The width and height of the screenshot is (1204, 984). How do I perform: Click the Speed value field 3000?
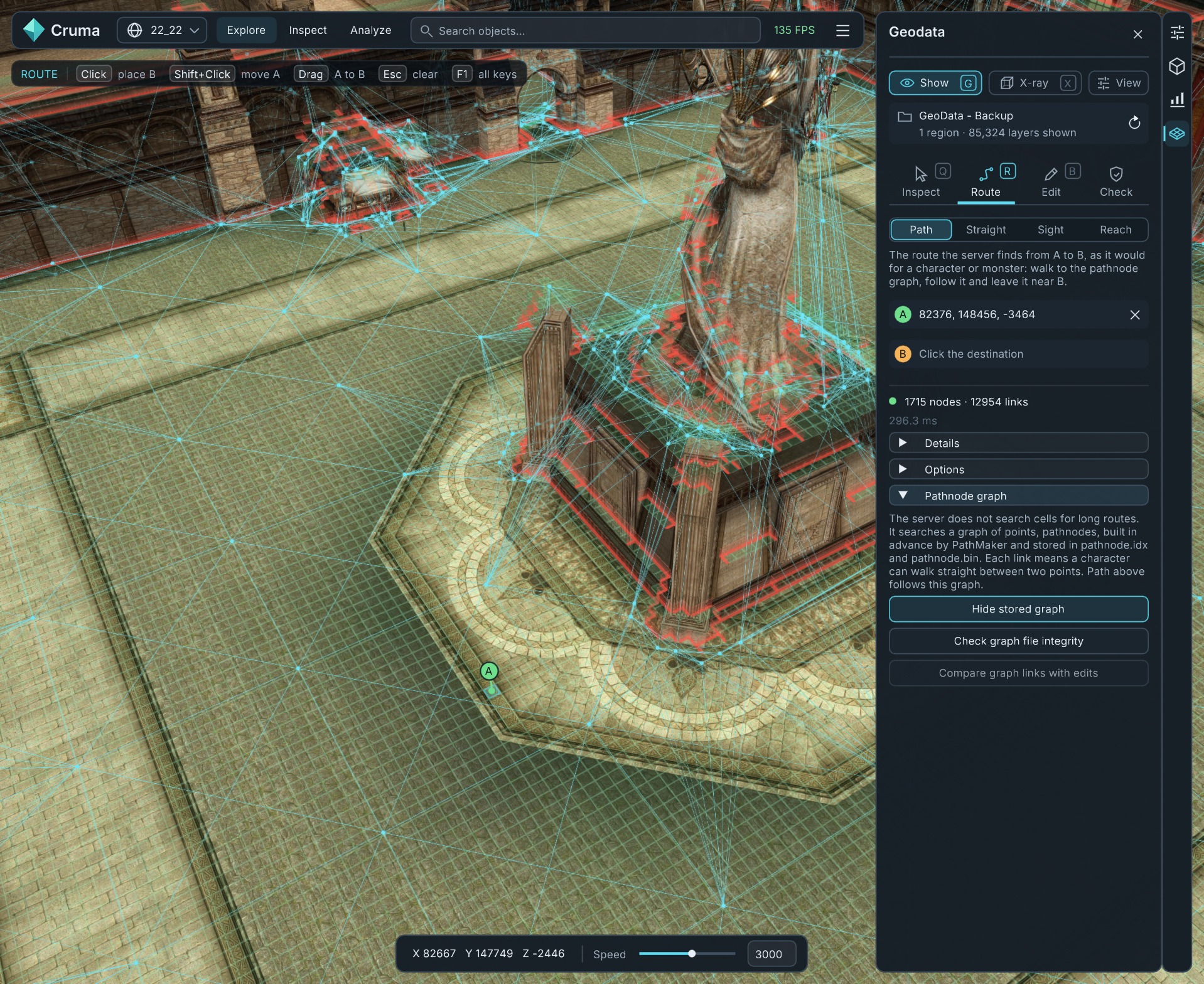point(771,954)
